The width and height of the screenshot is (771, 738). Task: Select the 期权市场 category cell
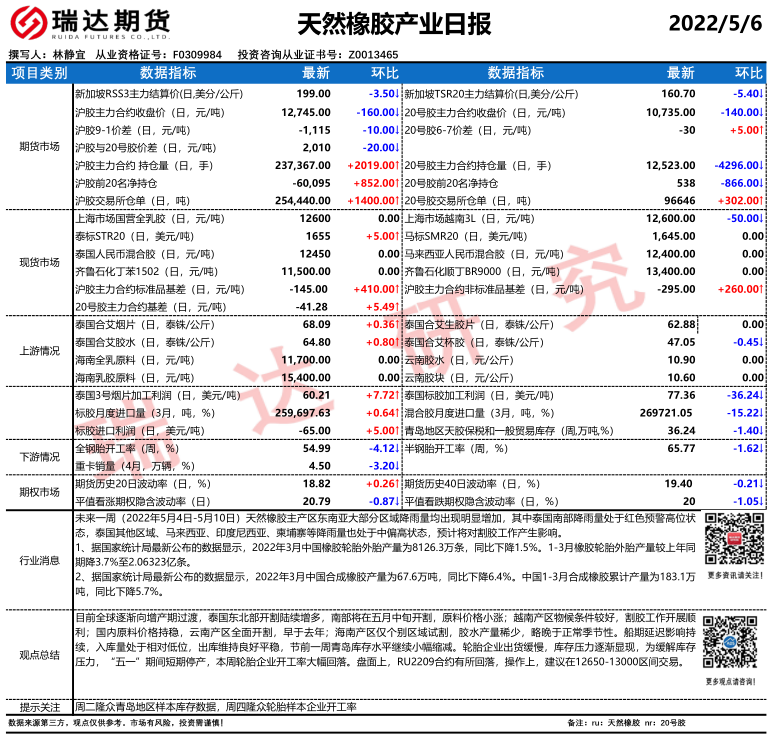pos(38,492)
